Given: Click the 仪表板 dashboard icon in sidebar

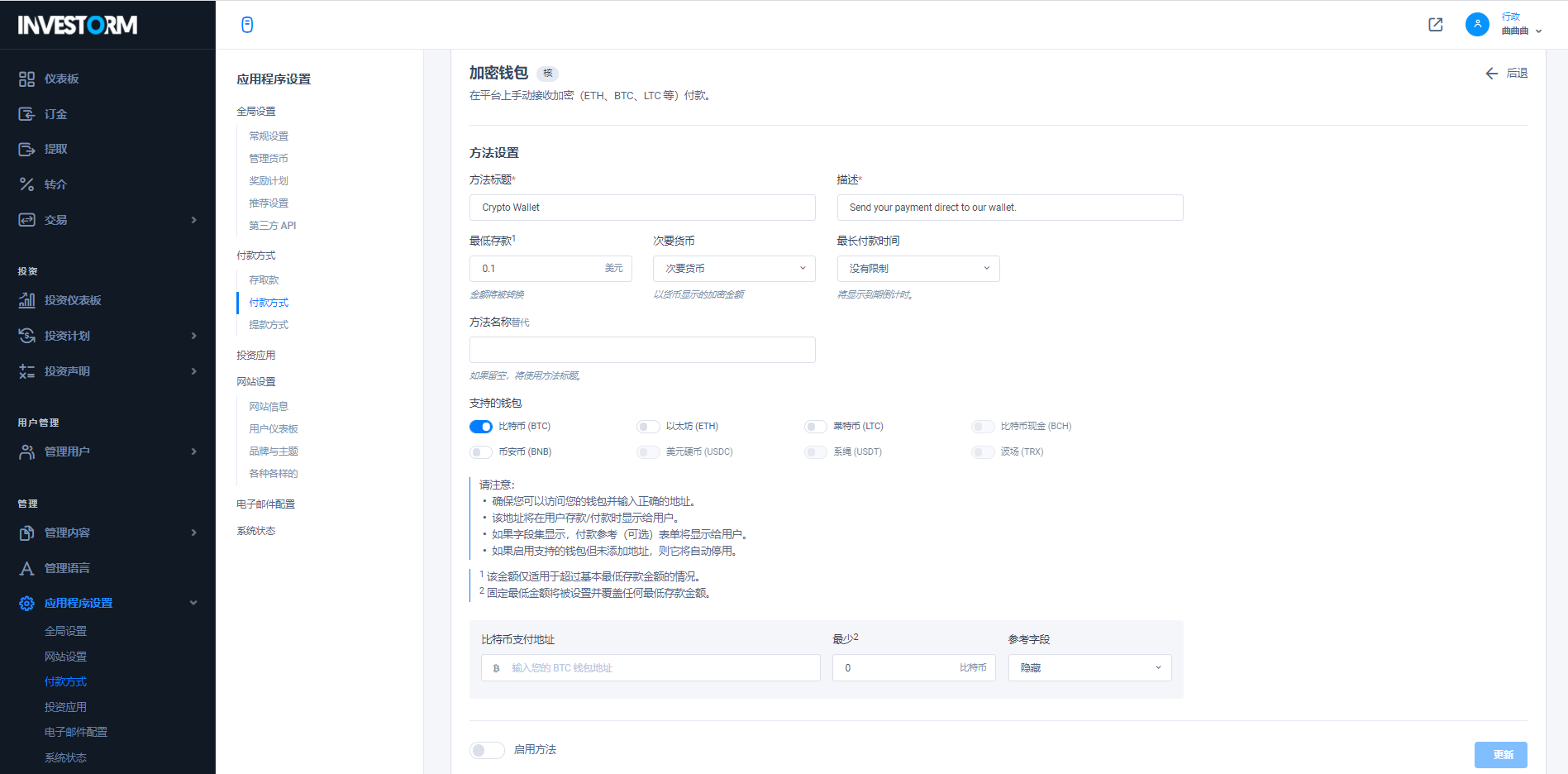Looking at the screenshot, I should coord(26,79).
